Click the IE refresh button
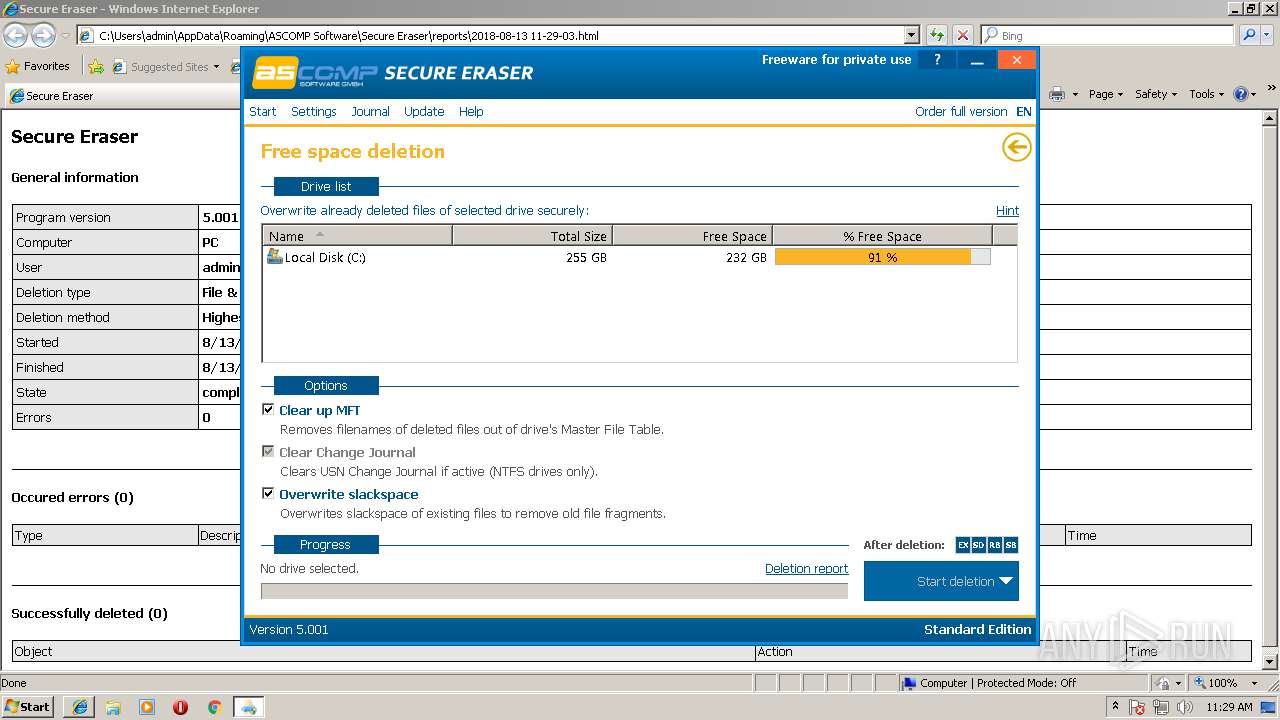This screenshot has width=1280, height=720. point(937,35)
